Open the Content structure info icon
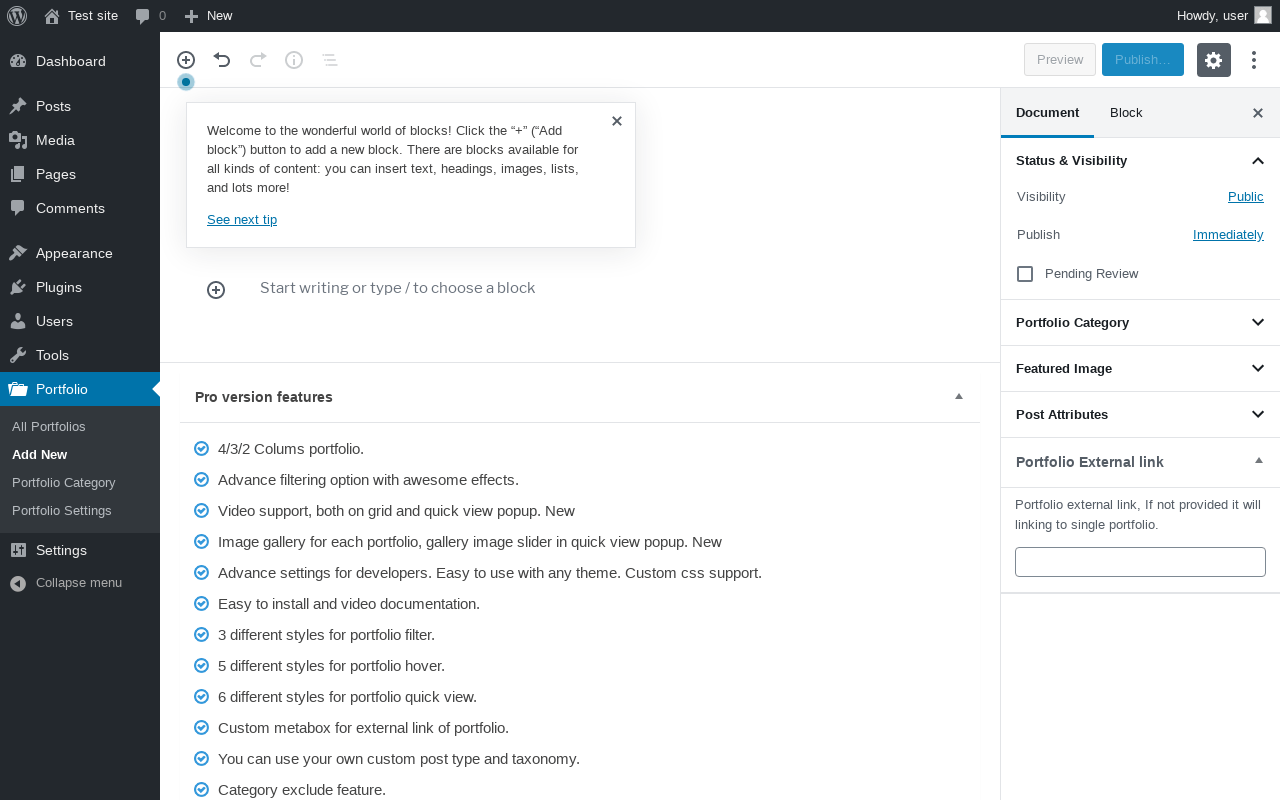 [294, 60]
